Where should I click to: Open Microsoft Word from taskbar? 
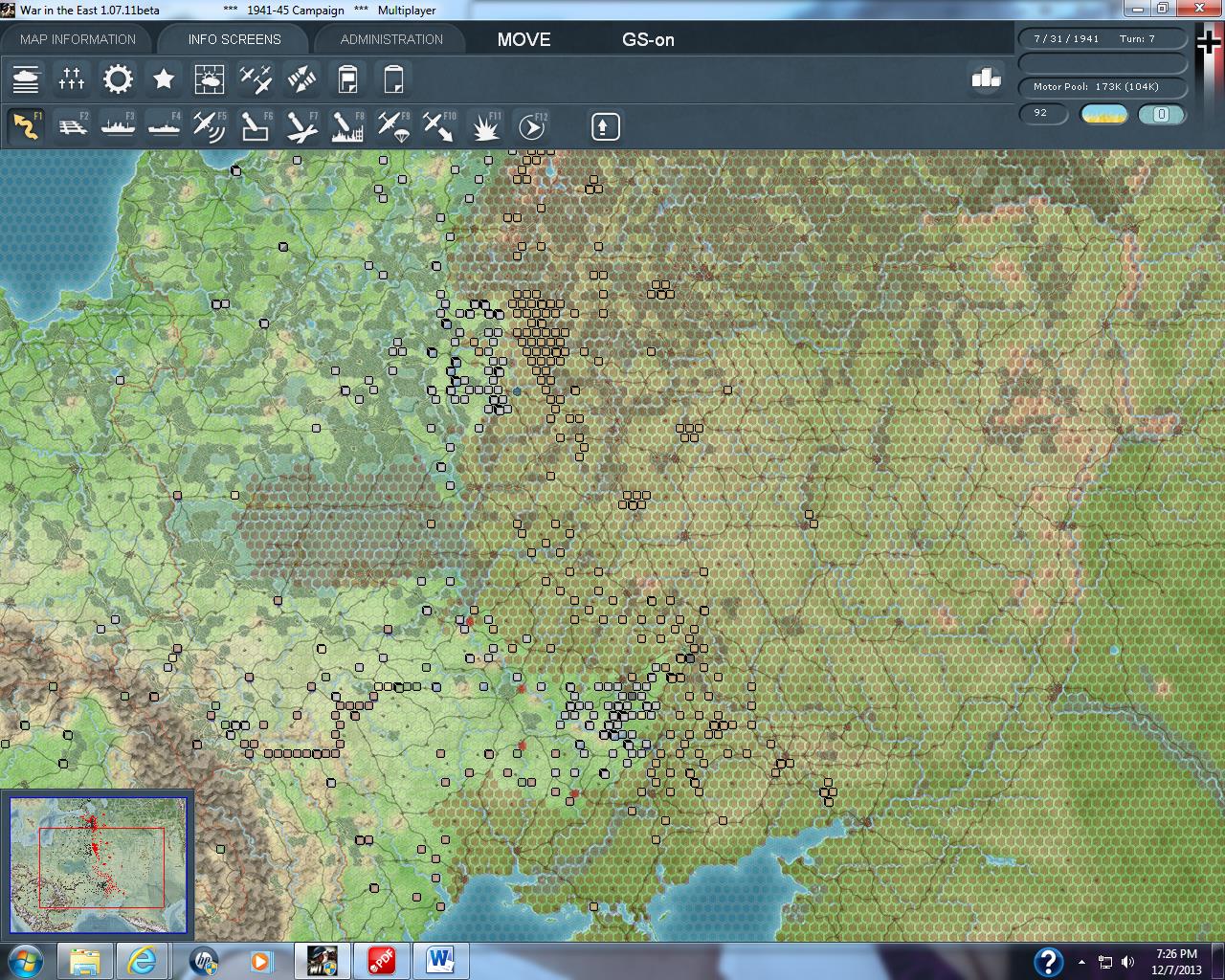pyautogui.click(x=440, y=960)
